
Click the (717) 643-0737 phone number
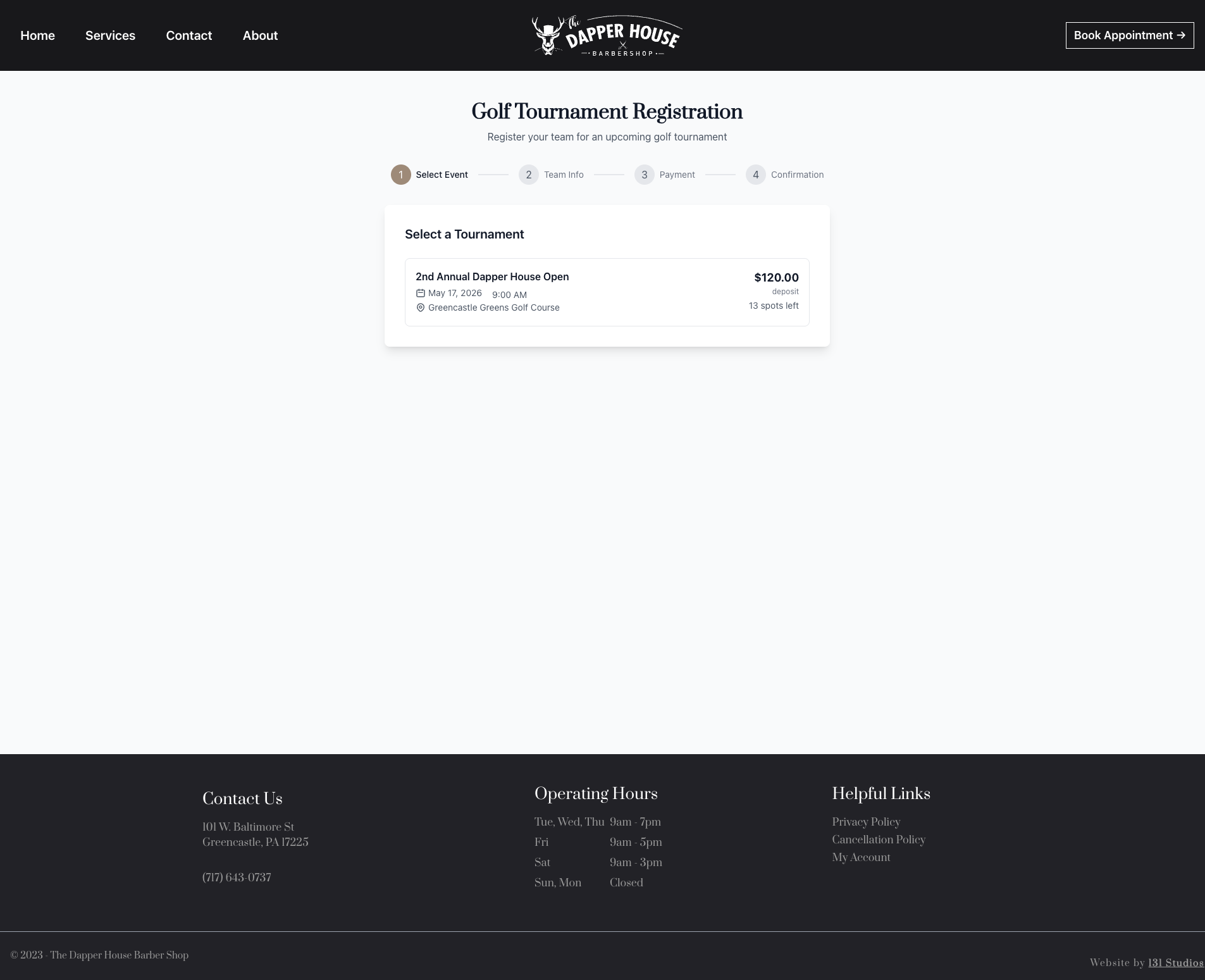(x=237, y=878)
